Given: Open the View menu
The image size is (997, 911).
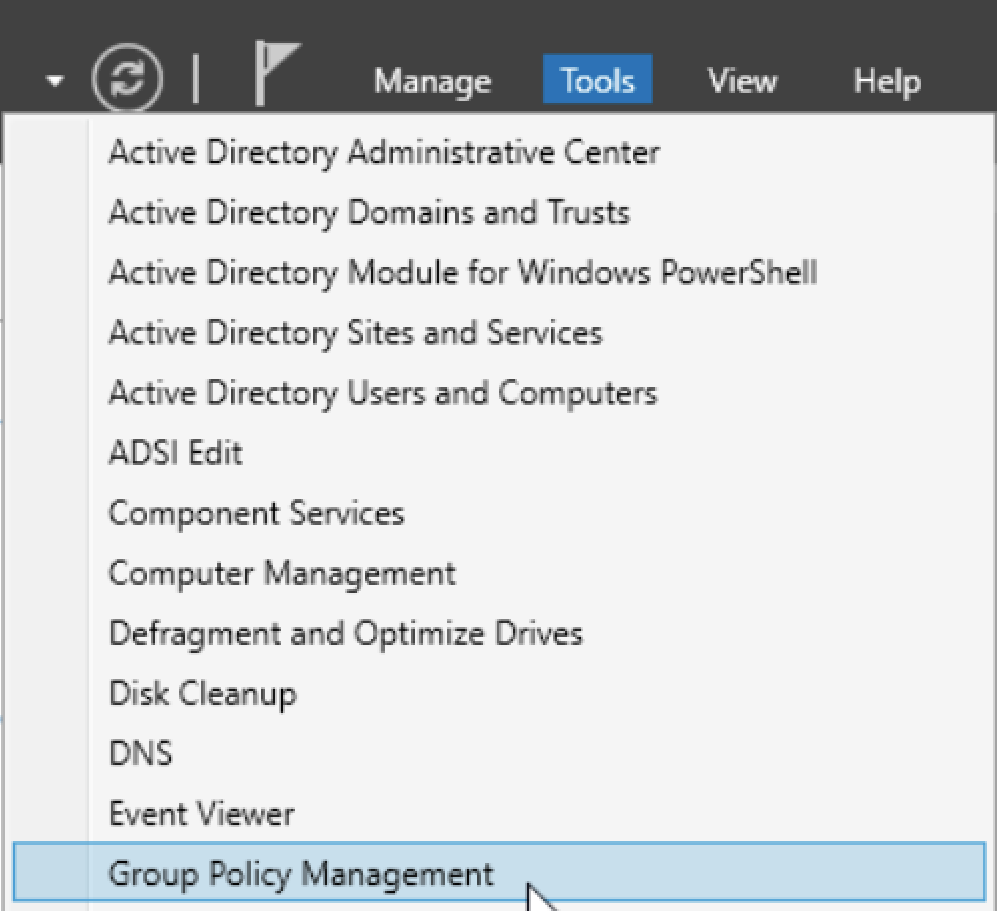Looking at the screenshot, I should (742, 81).
